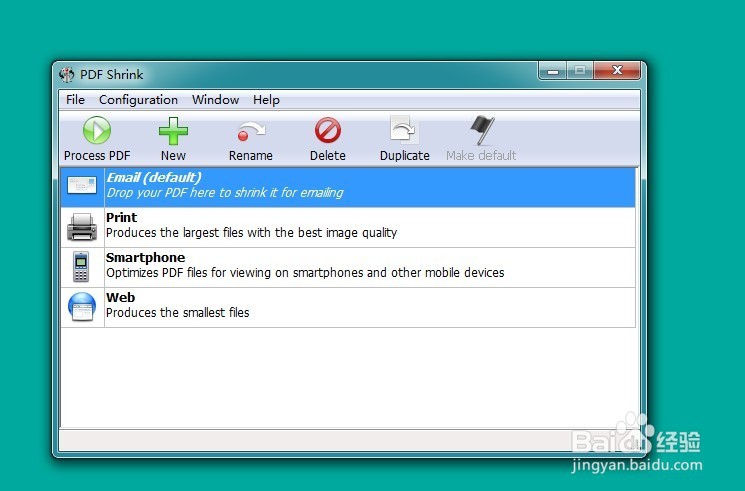This screenshot has width=745, height=491.
Task: Select the 'Web' configuration name
Action: point(121,297)
